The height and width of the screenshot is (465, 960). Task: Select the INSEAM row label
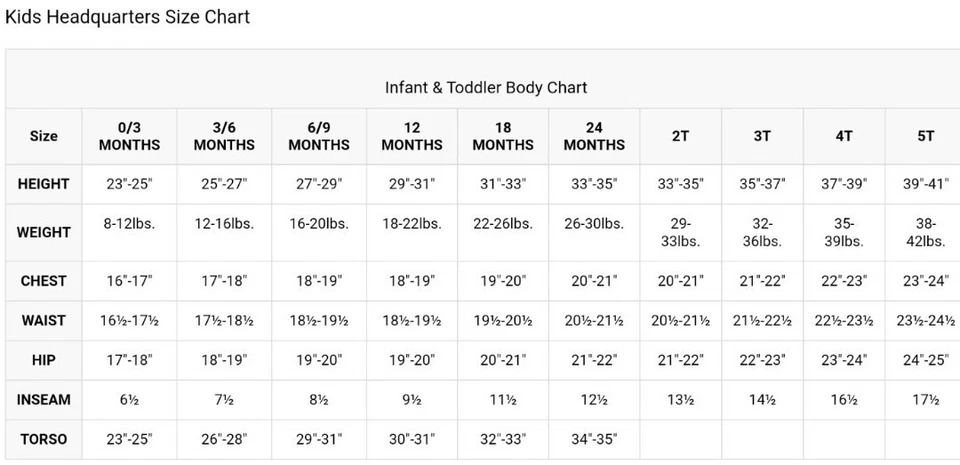pos(44,400)
